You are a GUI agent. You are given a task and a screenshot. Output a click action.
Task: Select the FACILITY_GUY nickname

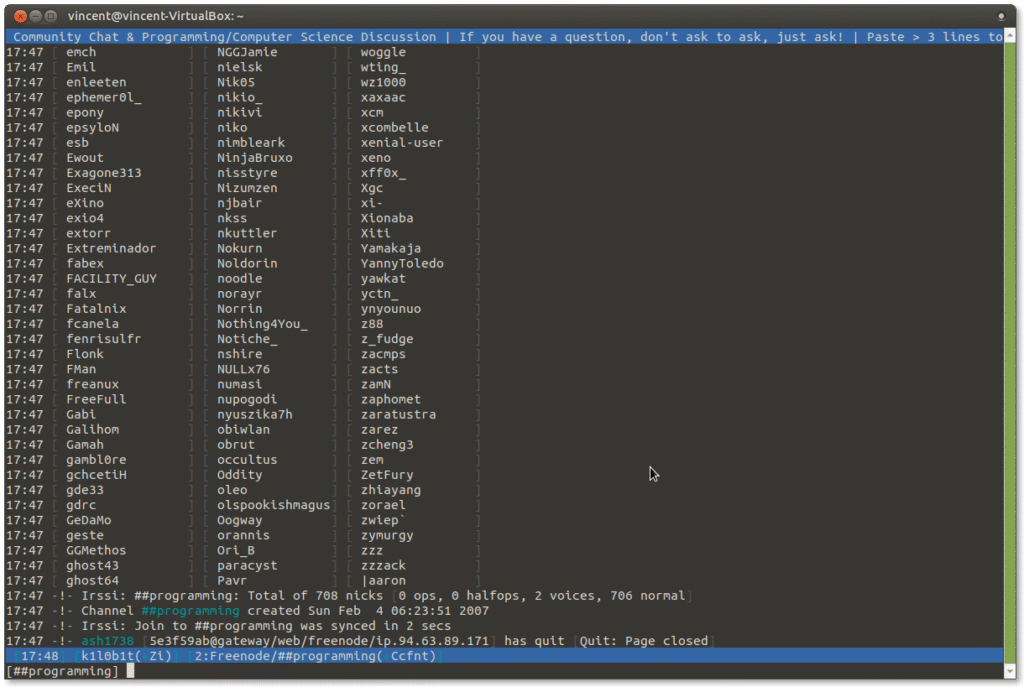[111, 279]
